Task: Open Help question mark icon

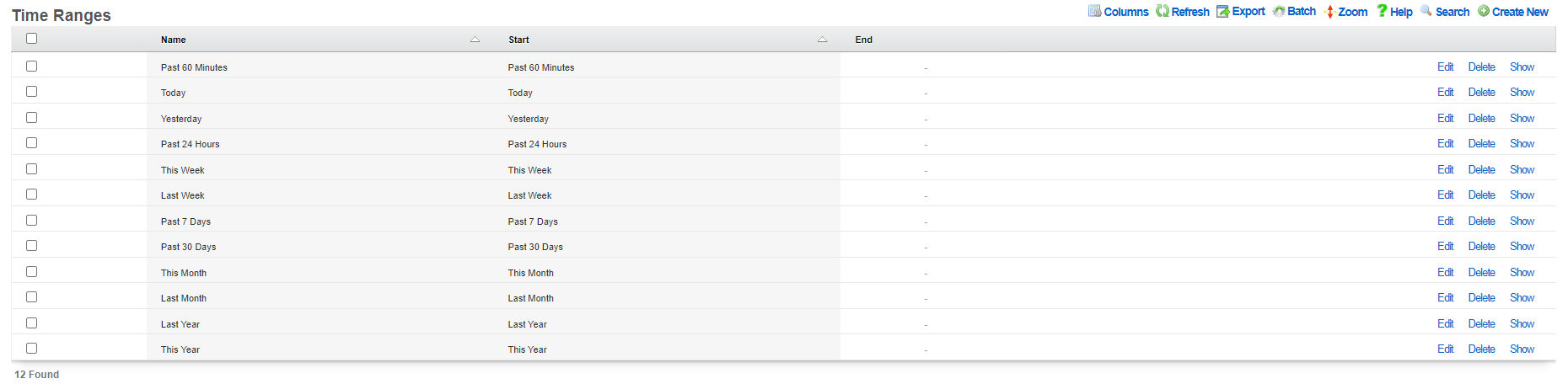Action: click(1382, 11)
